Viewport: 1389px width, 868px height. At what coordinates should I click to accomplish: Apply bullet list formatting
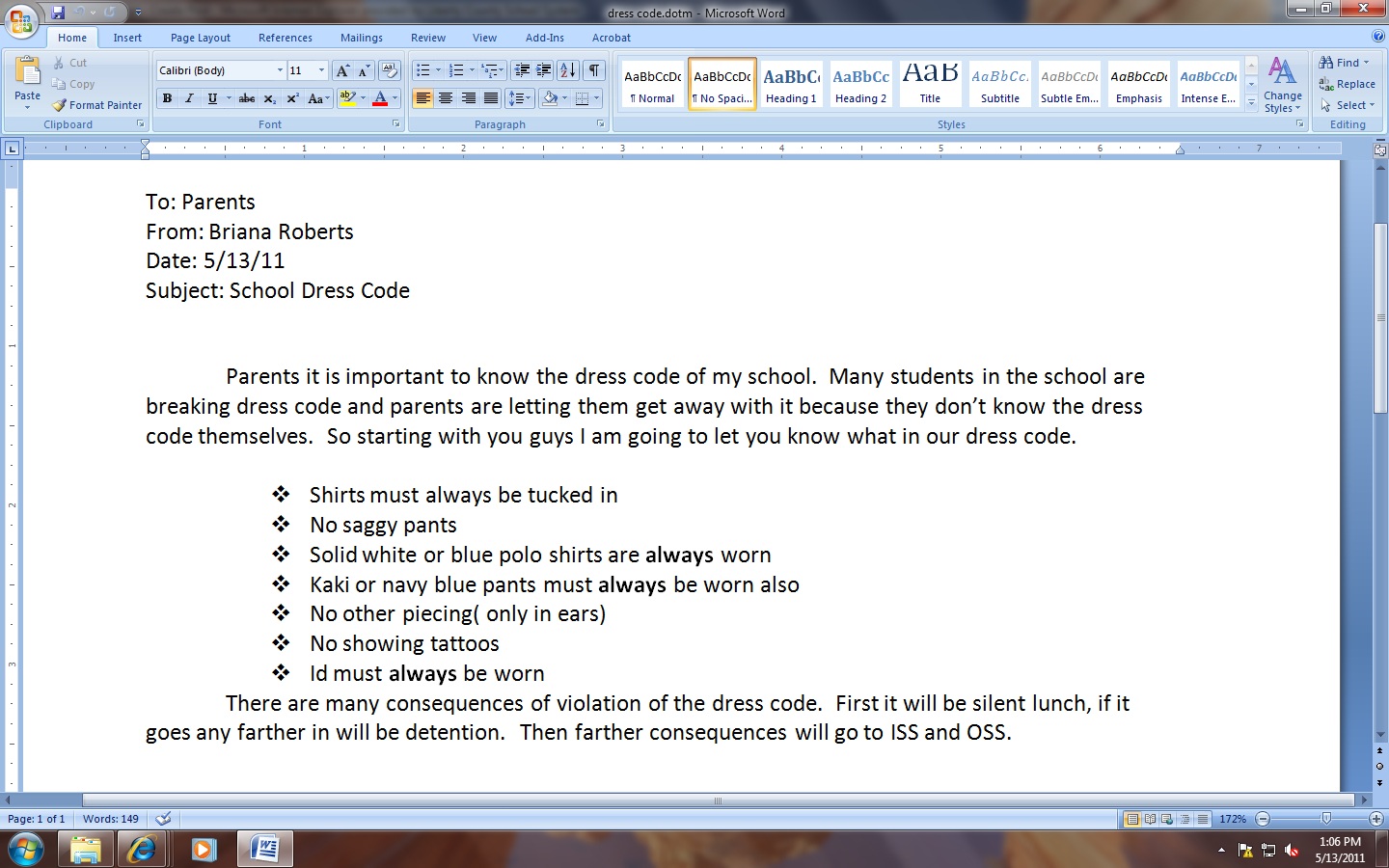click(x=422, y=69)
